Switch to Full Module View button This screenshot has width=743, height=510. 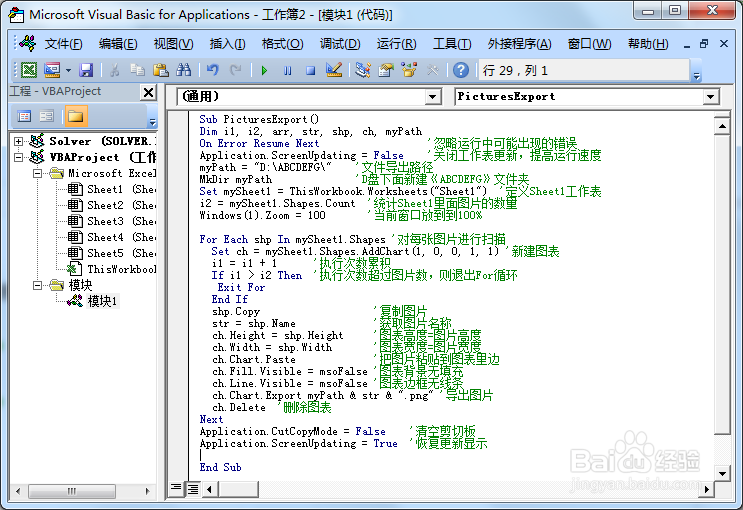pos(193,488)
